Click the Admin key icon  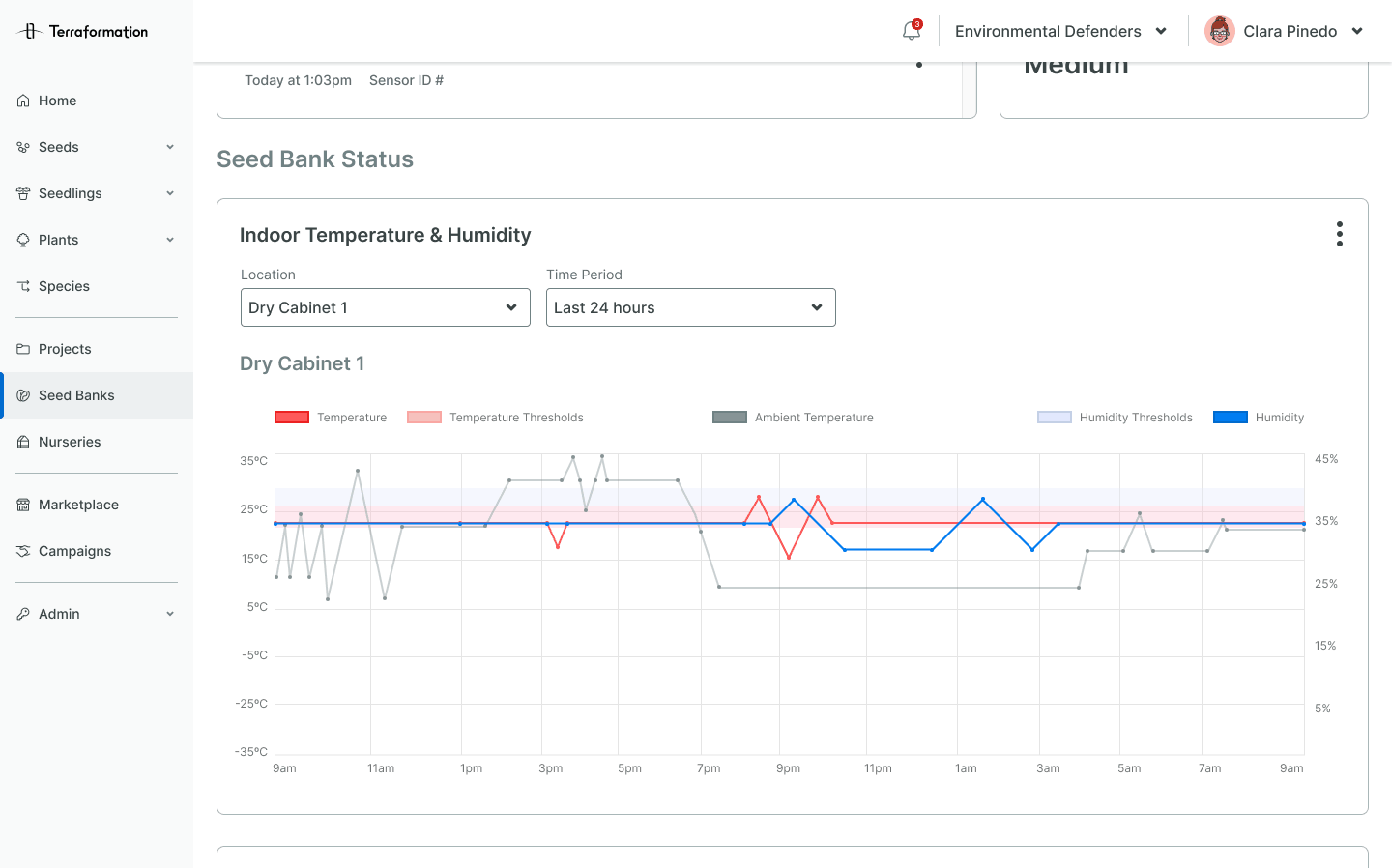tap(23, 614)
